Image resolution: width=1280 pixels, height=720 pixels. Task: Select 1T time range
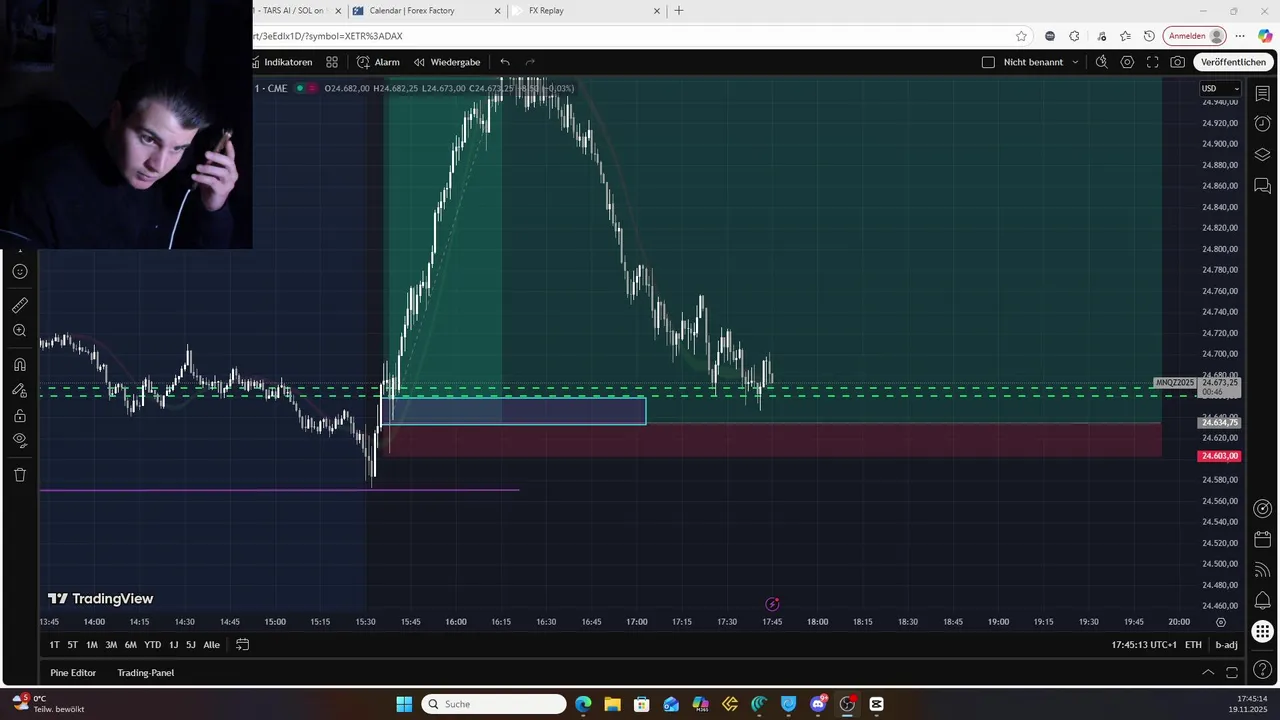click(54, 645)
